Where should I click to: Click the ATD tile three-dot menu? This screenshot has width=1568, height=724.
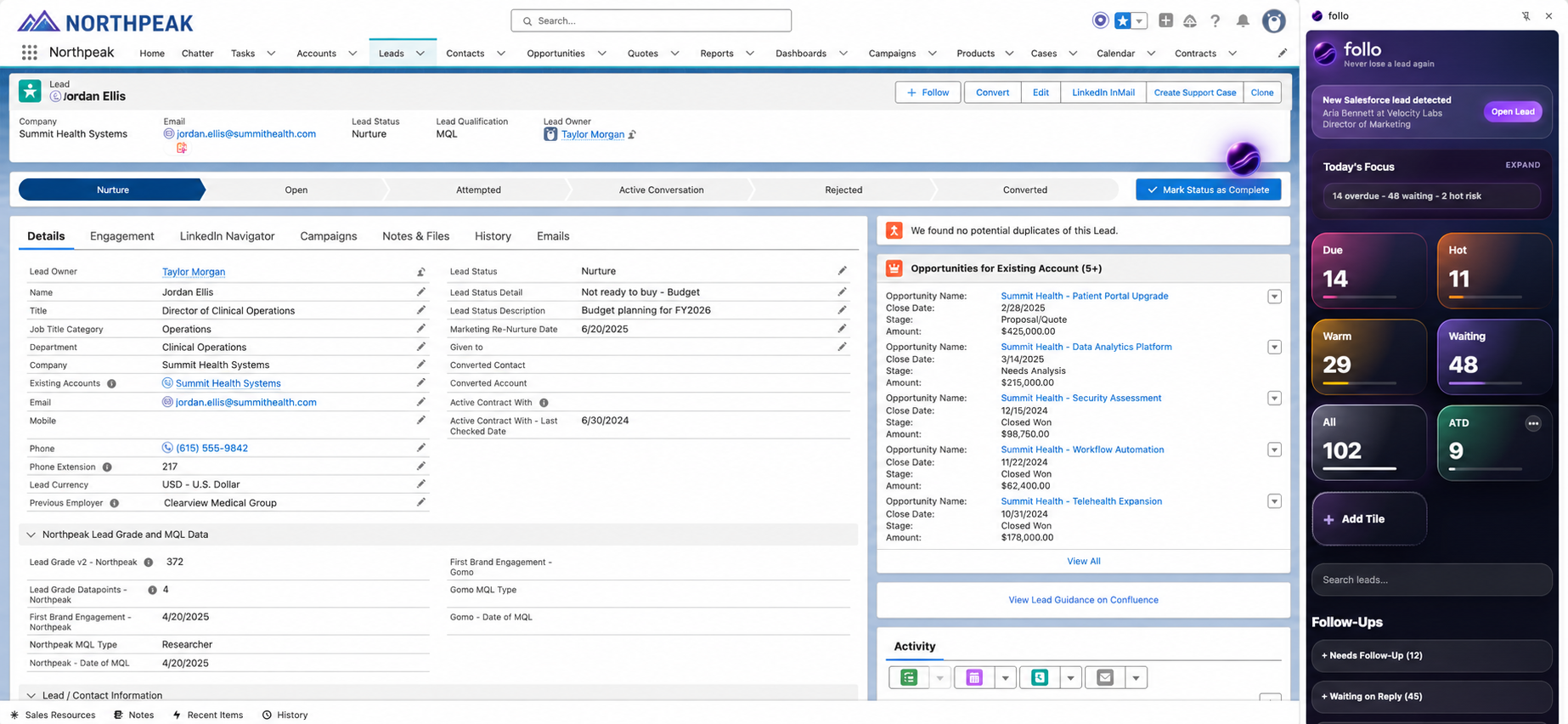tap(1532, 423)
